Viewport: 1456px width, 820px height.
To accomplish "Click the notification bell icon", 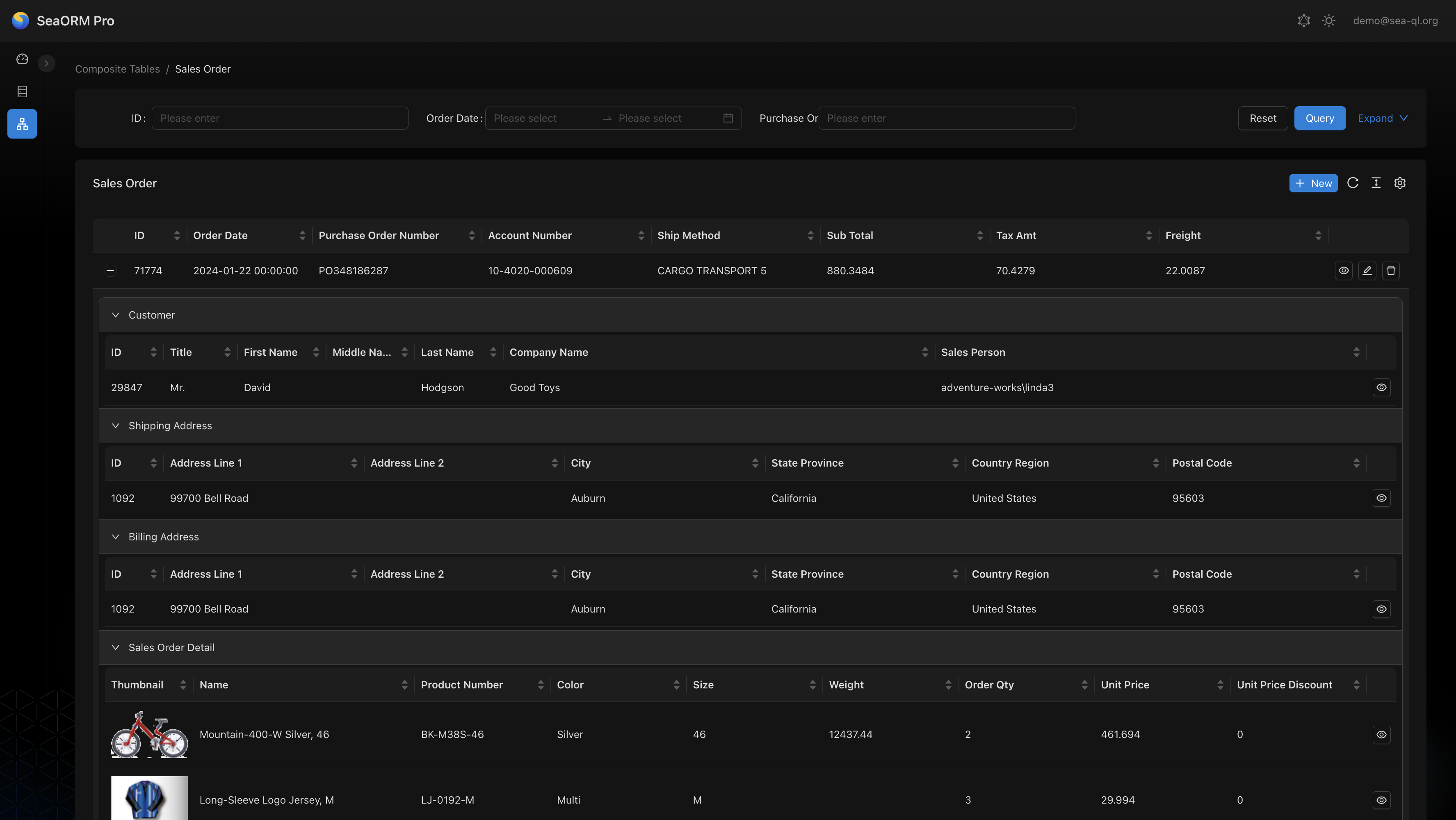I will click(x=1303, y=21).
